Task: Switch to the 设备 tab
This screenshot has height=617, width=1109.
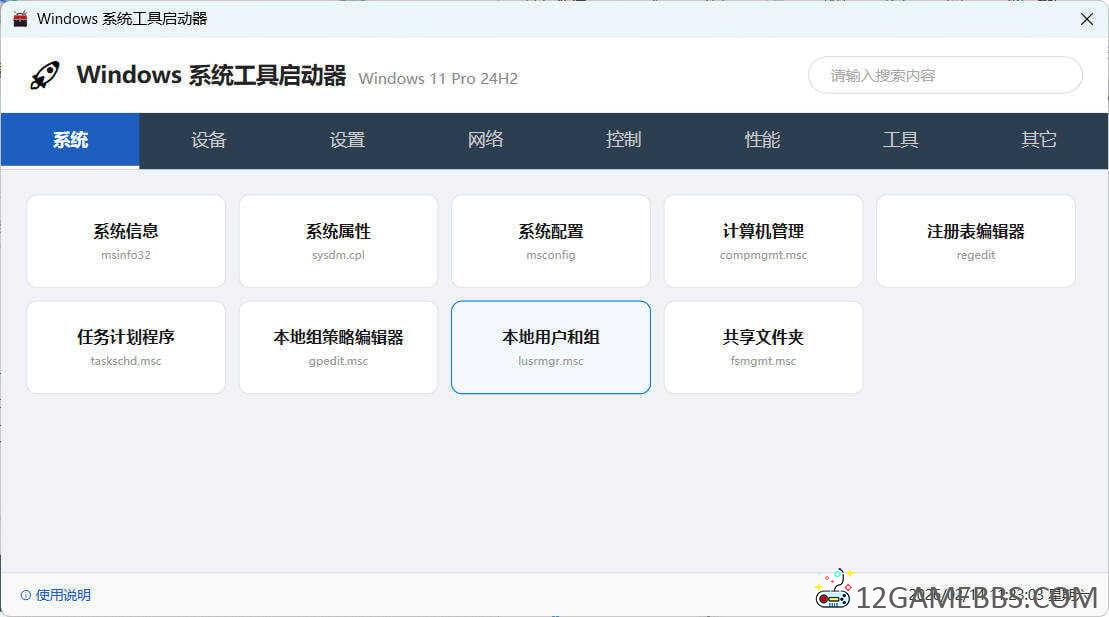Action: [208, 140]
